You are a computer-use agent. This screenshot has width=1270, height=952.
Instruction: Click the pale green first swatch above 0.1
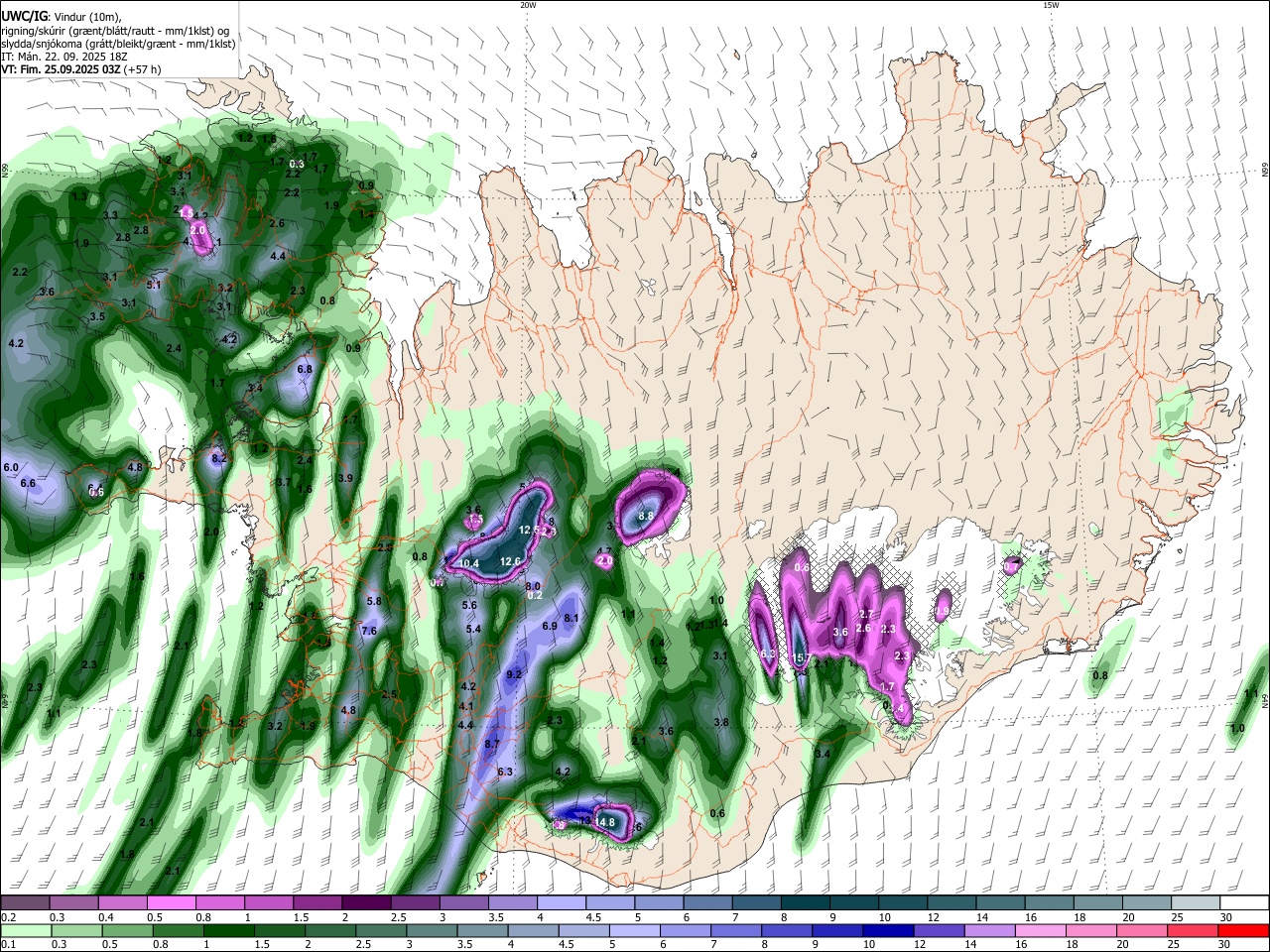tap(25, 930)
